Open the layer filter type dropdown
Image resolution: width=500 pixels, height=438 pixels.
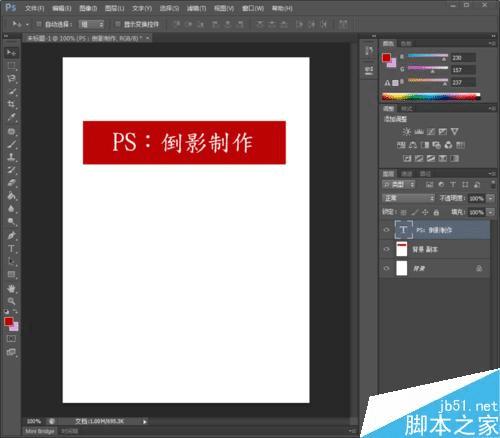pos(399,184)
